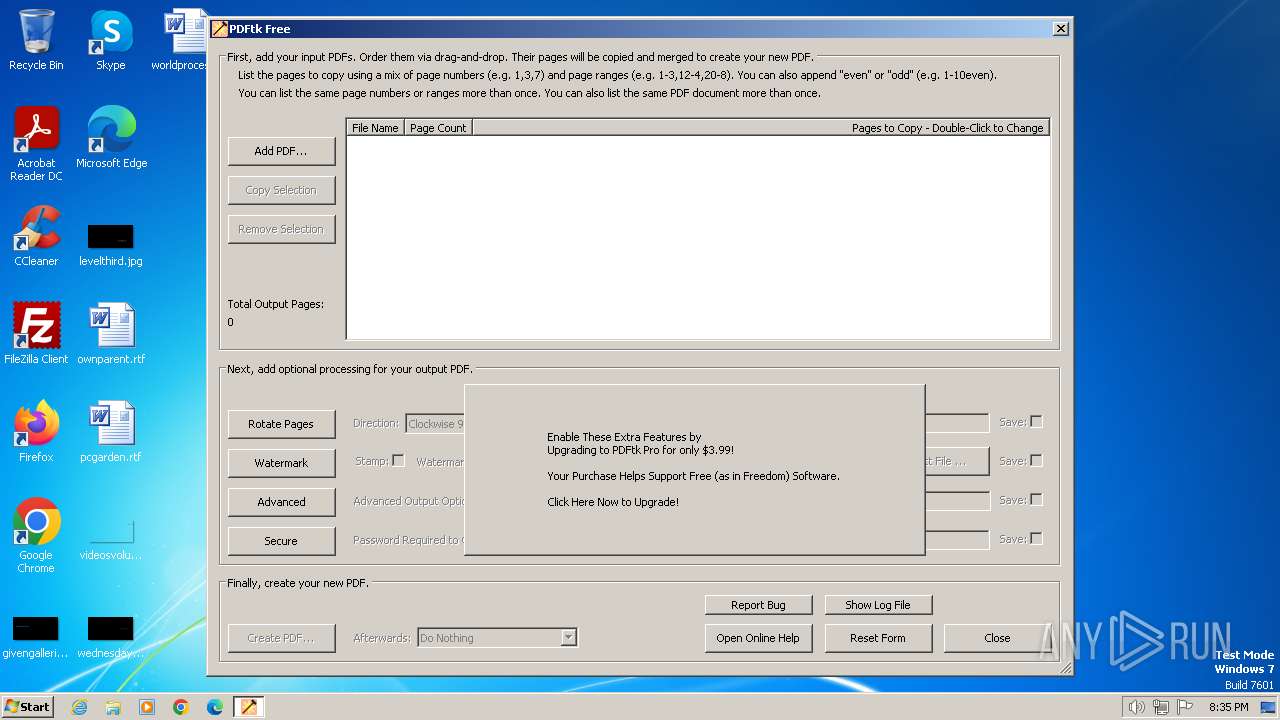This screenshot has width=1280, height=720.
Task: Open Edge from the taskbar
Action: coord(215,707)
